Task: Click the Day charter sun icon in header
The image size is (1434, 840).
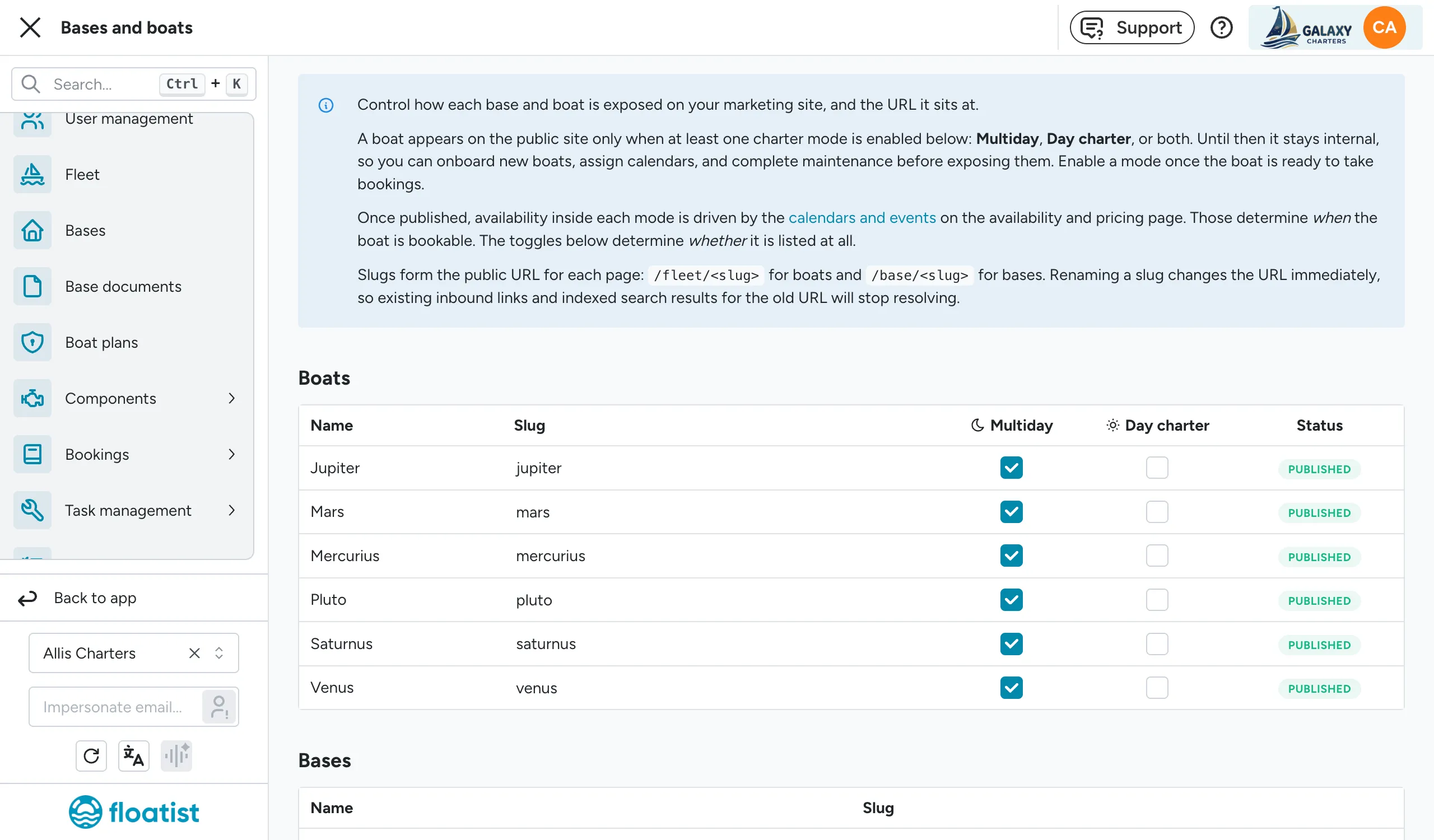Action: 1112,426
